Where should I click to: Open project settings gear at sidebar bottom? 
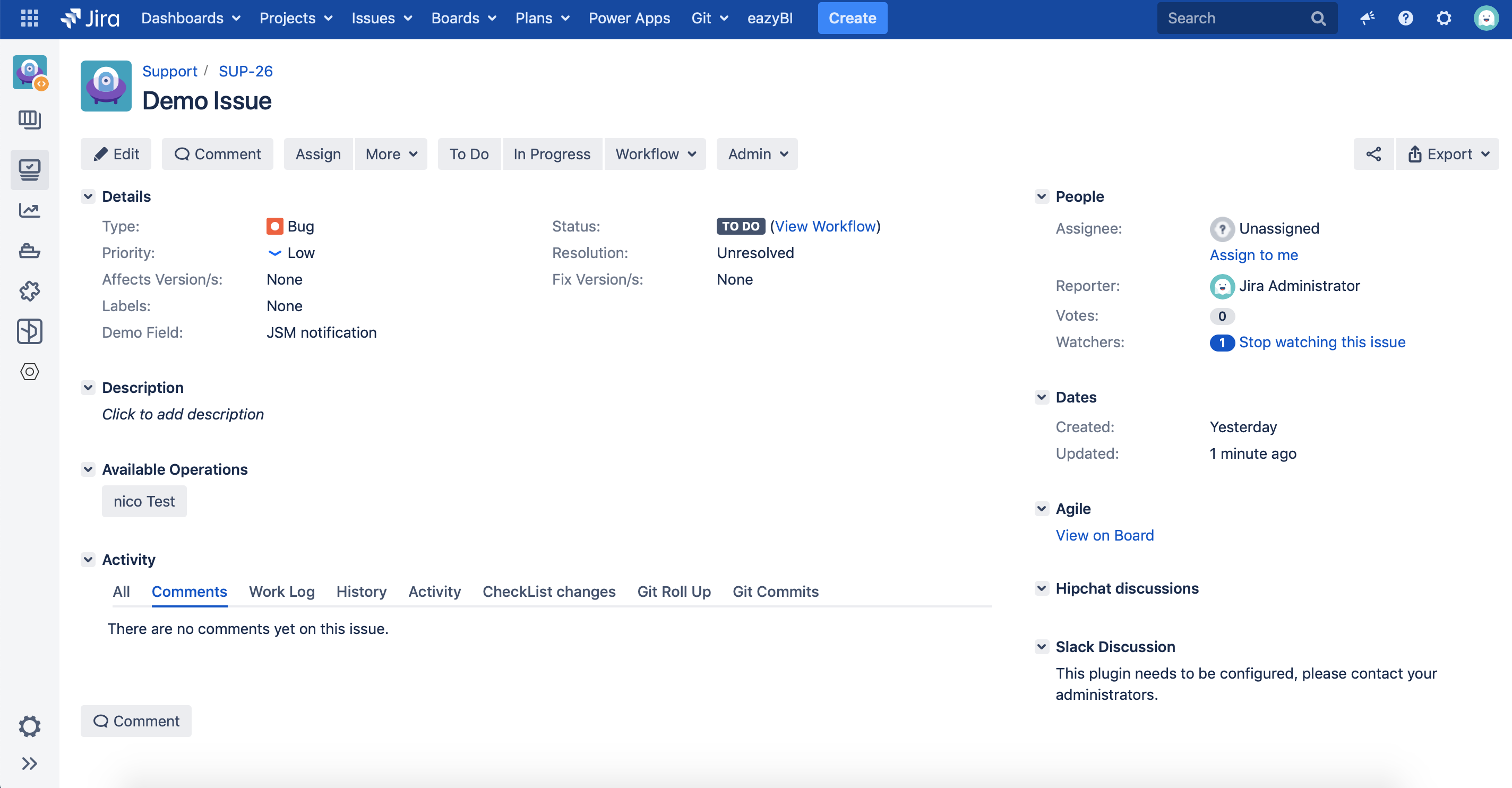[x=29, y=726]
